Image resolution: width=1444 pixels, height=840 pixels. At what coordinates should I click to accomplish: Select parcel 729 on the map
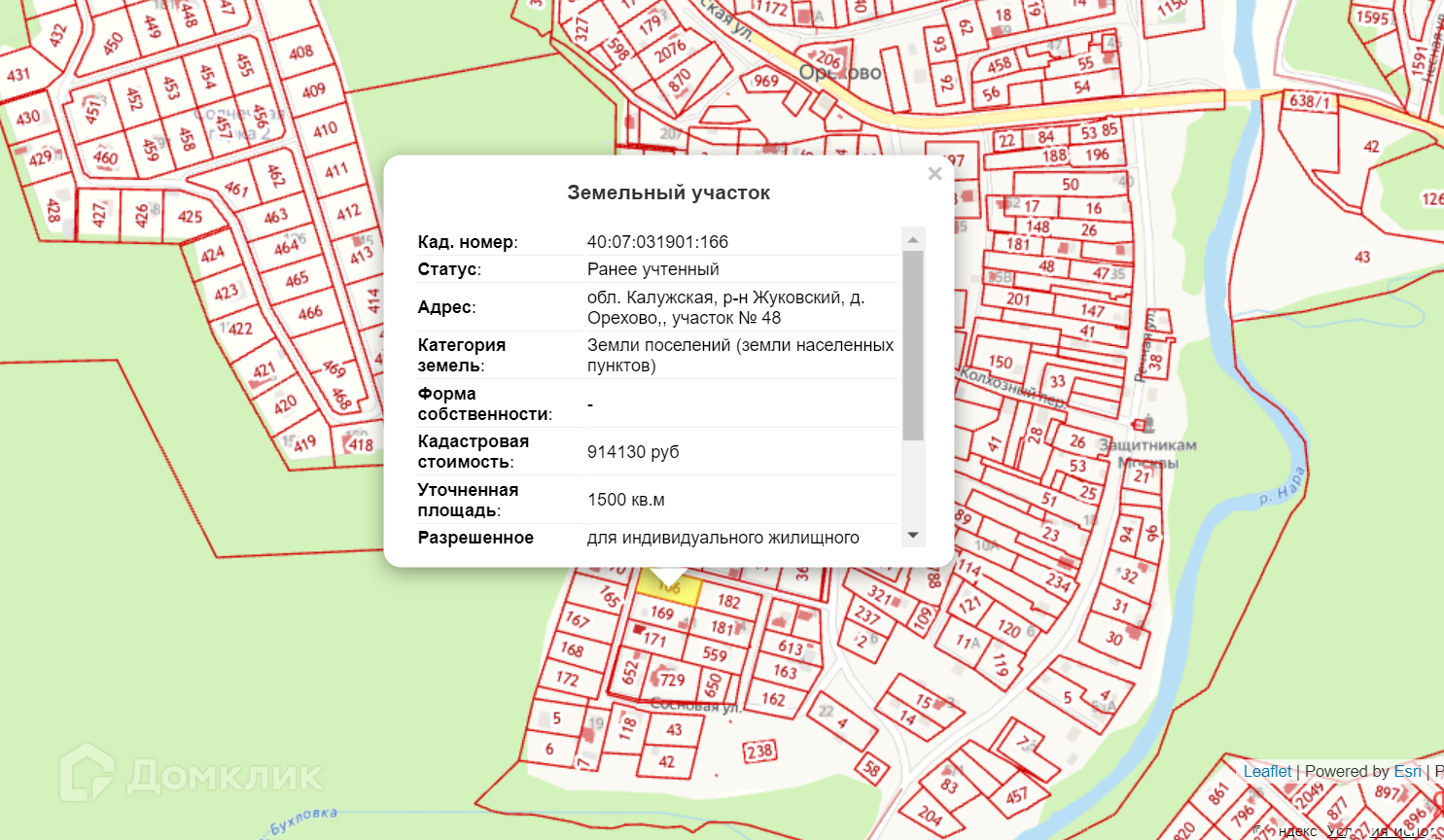pos(672,680)
